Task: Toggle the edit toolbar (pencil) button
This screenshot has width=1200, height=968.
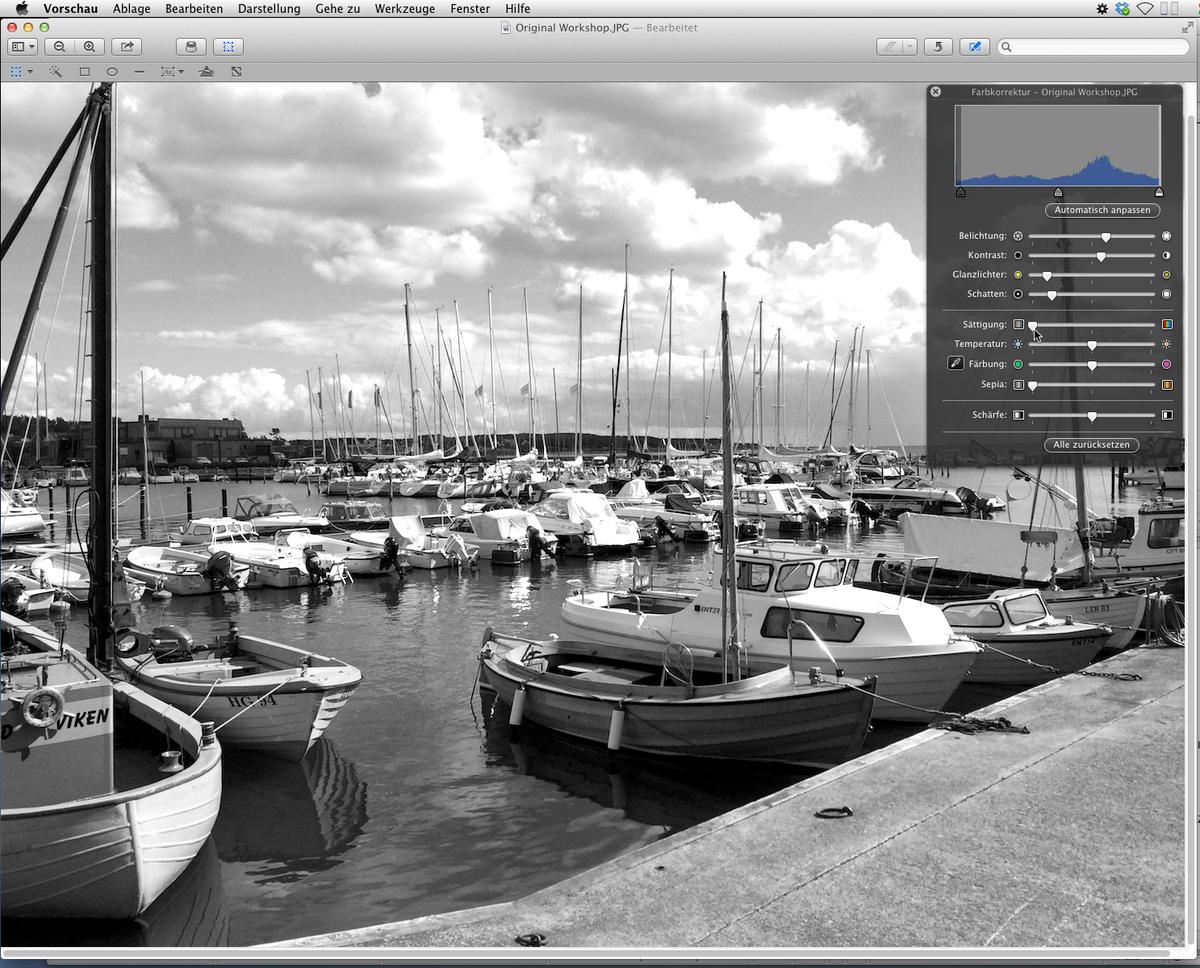Action: pos(975,46)
